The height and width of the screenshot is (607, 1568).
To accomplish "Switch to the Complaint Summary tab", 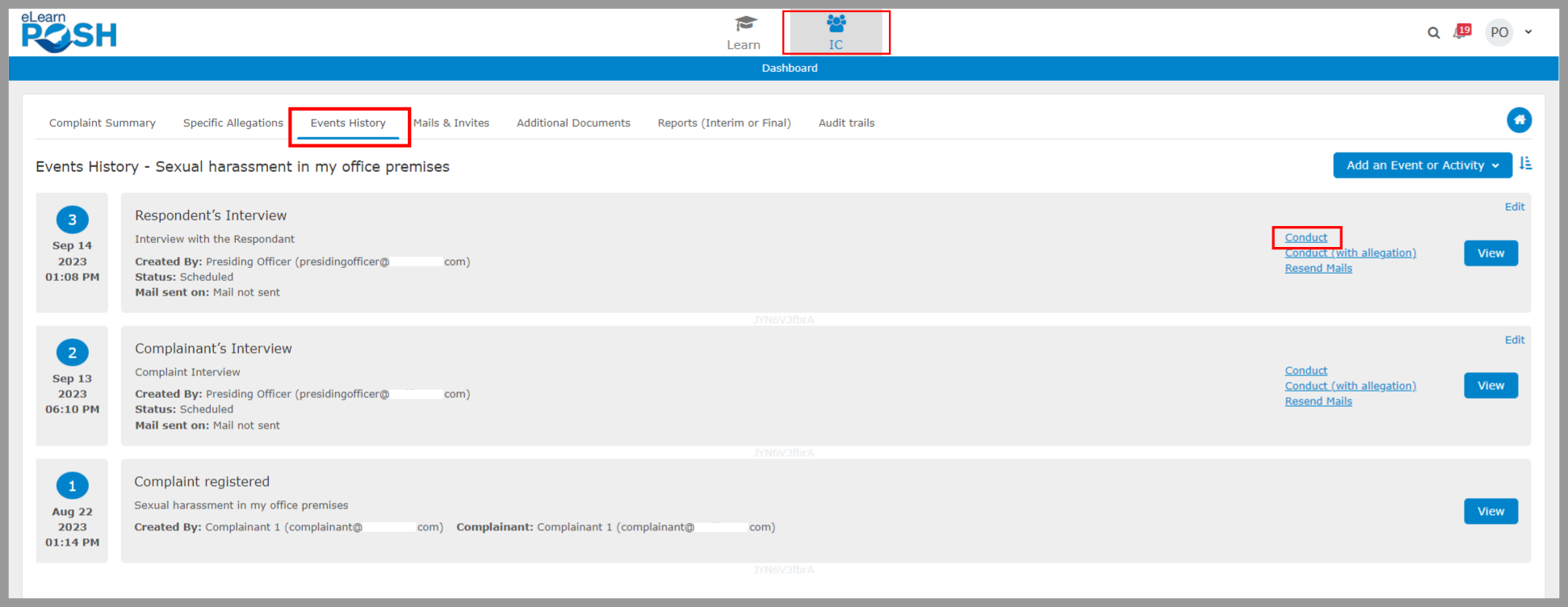I will coord(103,123).
